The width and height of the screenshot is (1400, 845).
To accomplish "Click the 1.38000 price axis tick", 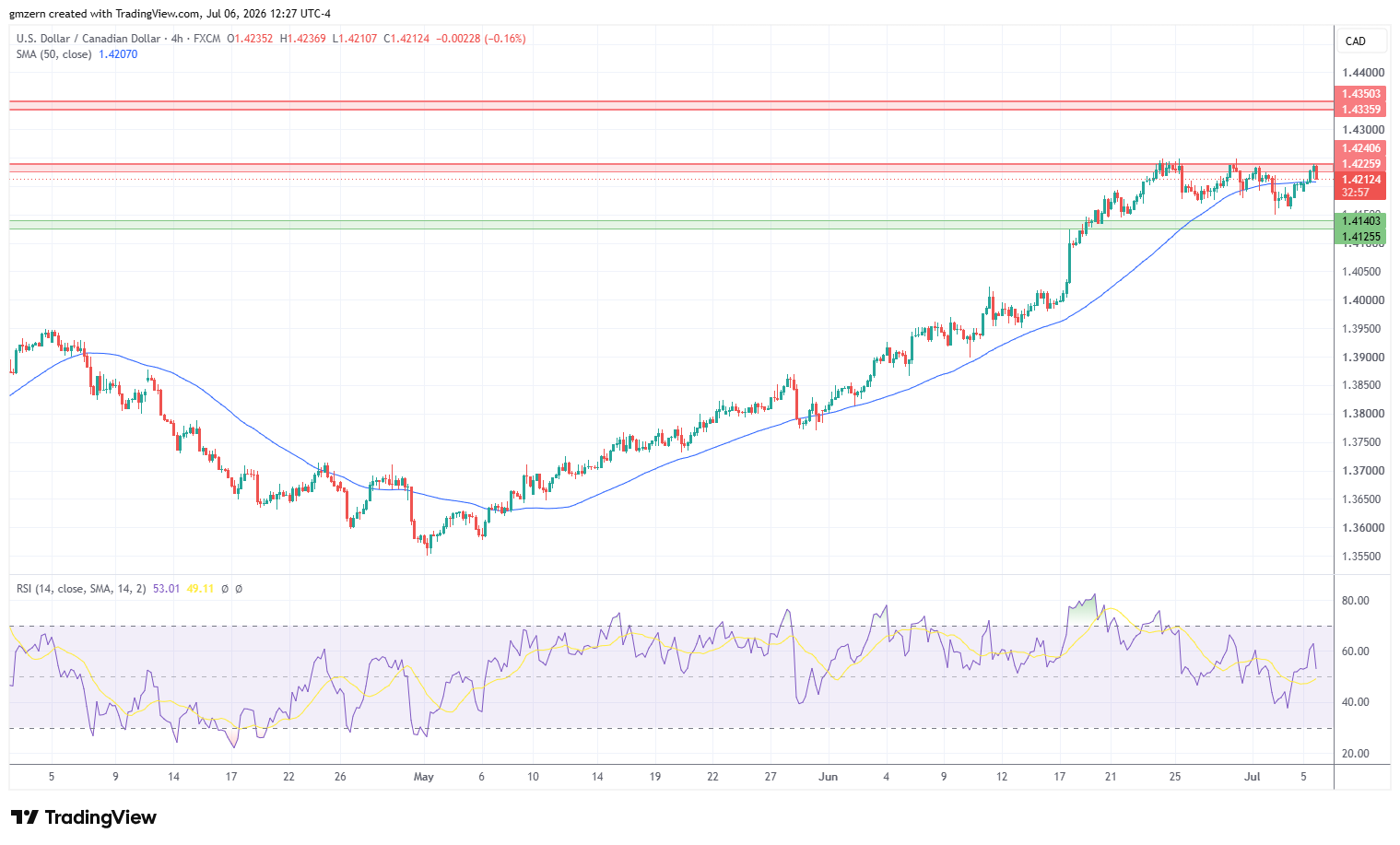I will (1362, 414).
